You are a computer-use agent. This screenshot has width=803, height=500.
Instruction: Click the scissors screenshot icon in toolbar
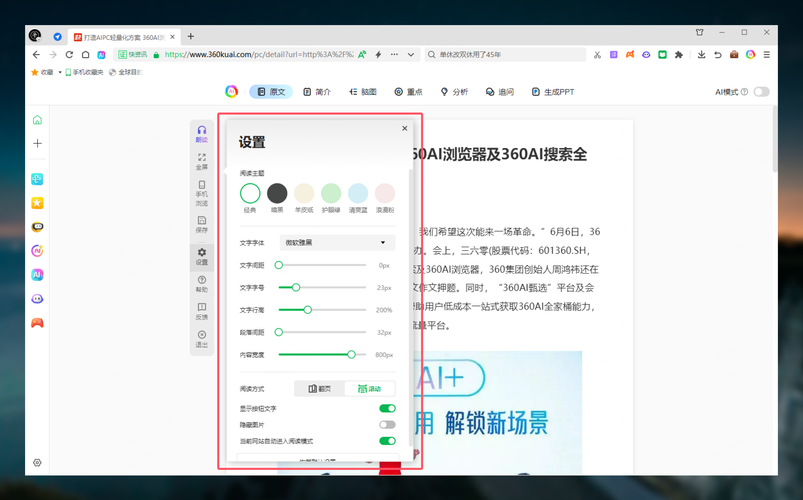click(x=597, y=54)
